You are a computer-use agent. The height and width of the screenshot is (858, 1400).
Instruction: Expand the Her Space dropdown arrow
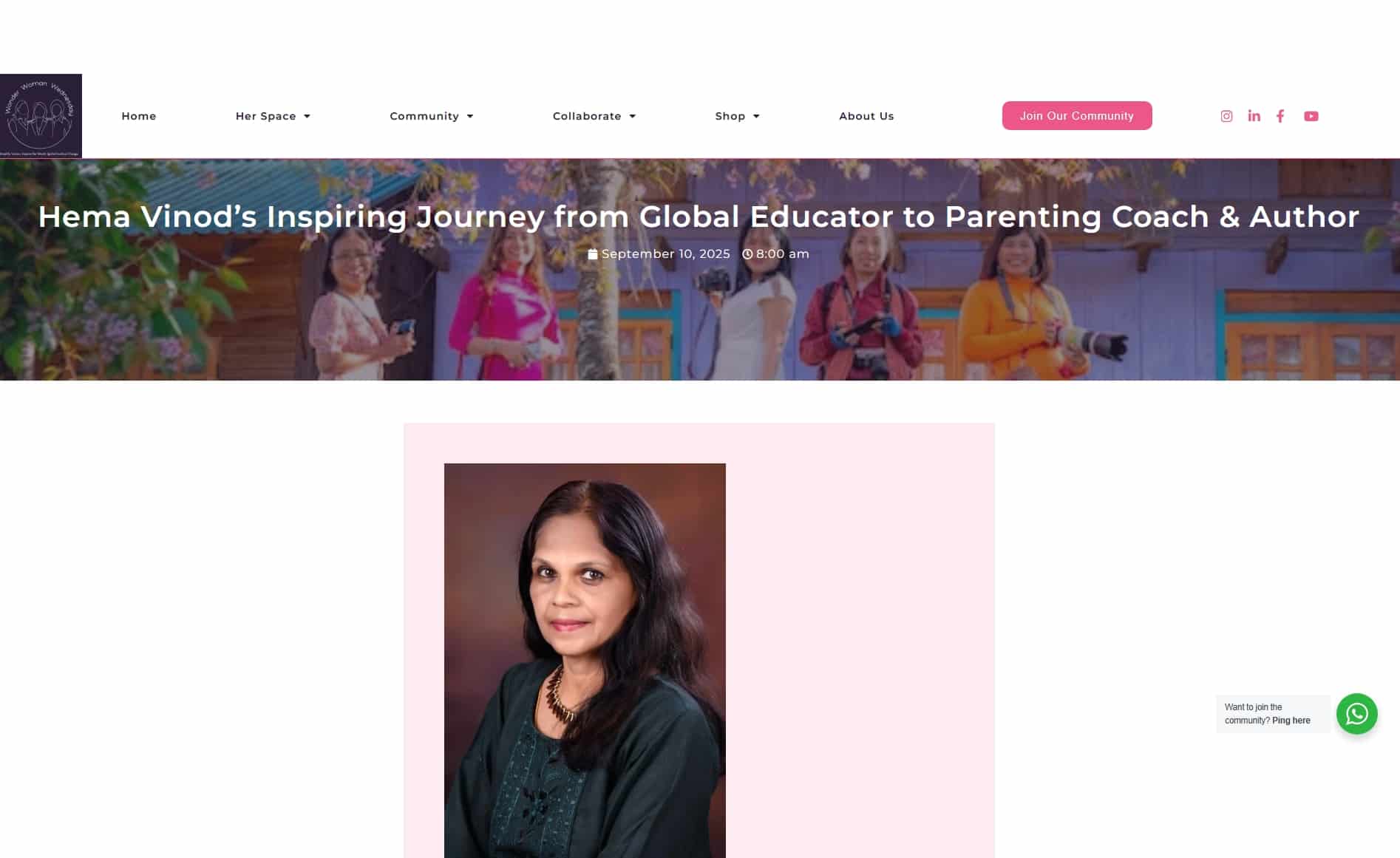[307, 116]
